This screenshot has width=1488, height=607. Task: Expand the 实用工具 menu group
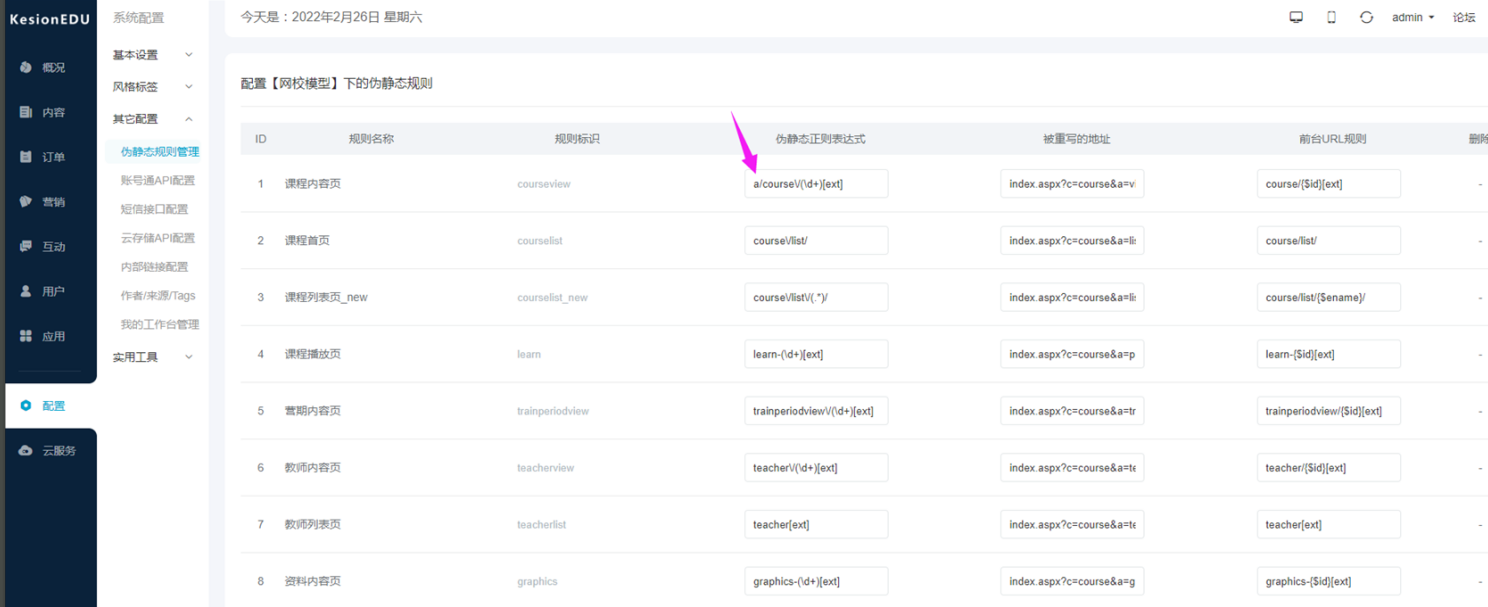[x=152, y=357]
